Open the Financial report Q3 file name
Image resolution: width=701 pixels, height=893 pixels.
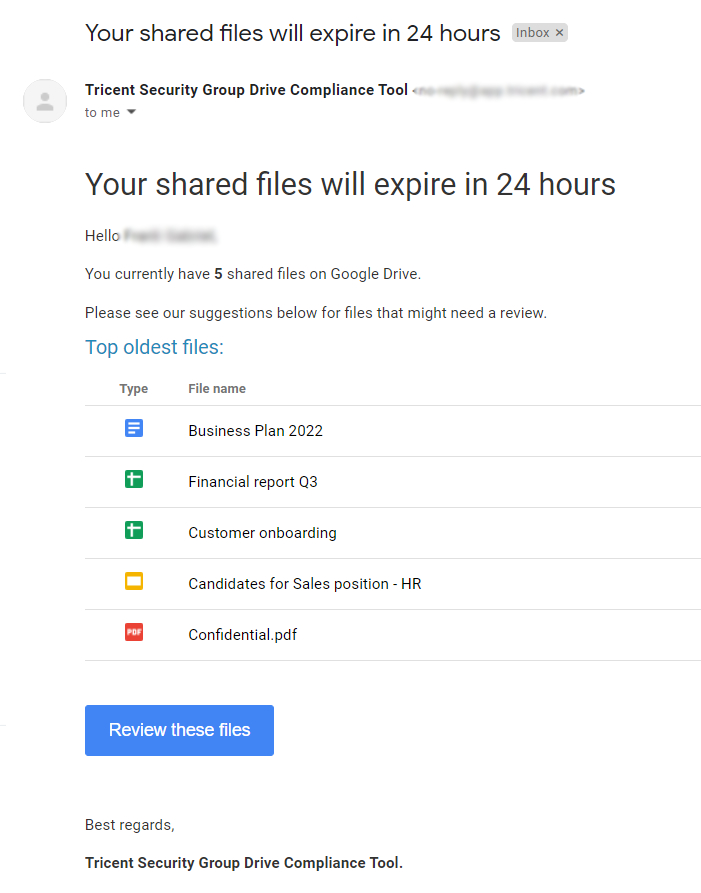coord(252,482)
